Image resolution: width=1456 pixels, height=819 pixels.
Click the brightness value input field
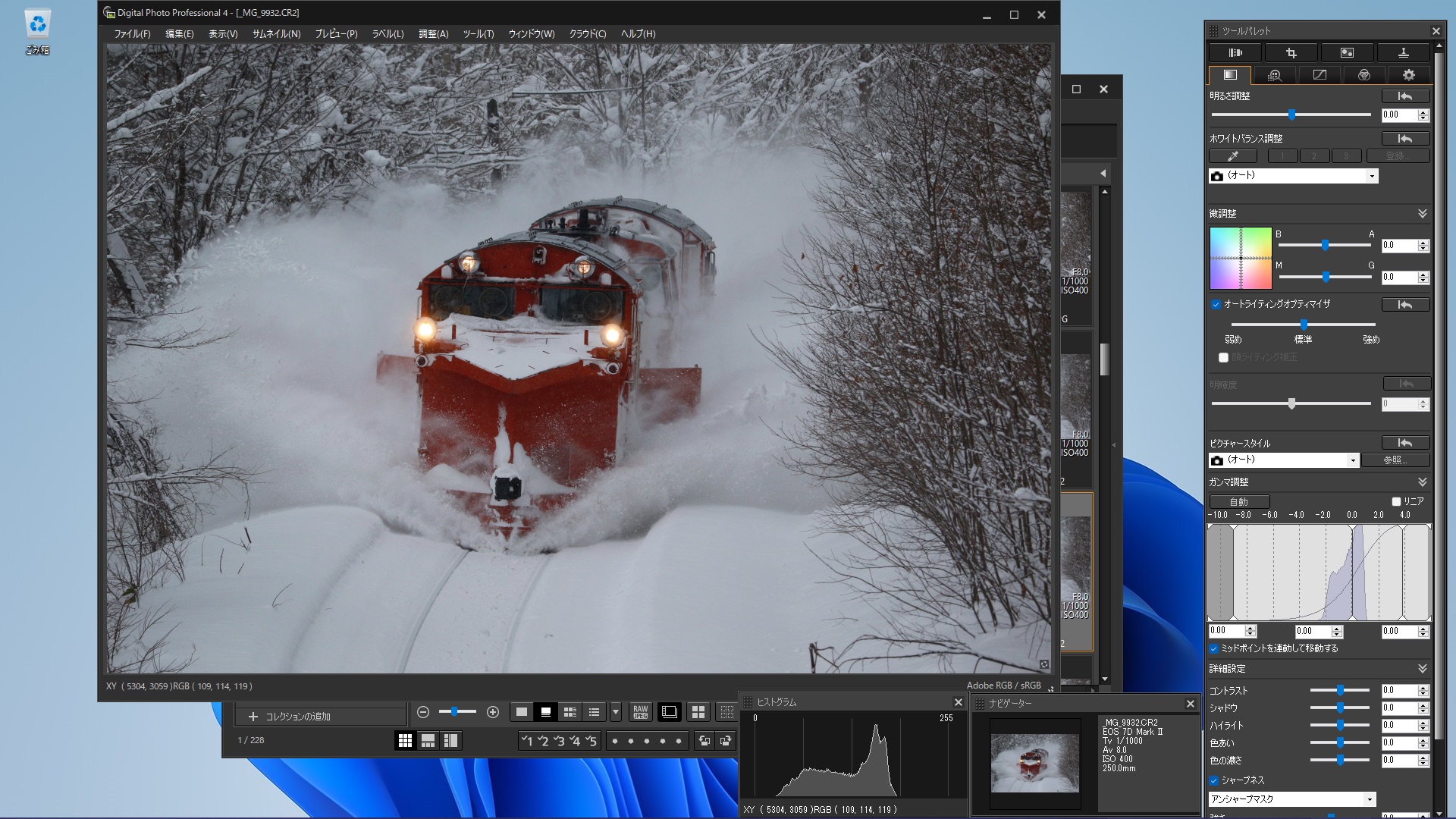tap(1399, 115)
